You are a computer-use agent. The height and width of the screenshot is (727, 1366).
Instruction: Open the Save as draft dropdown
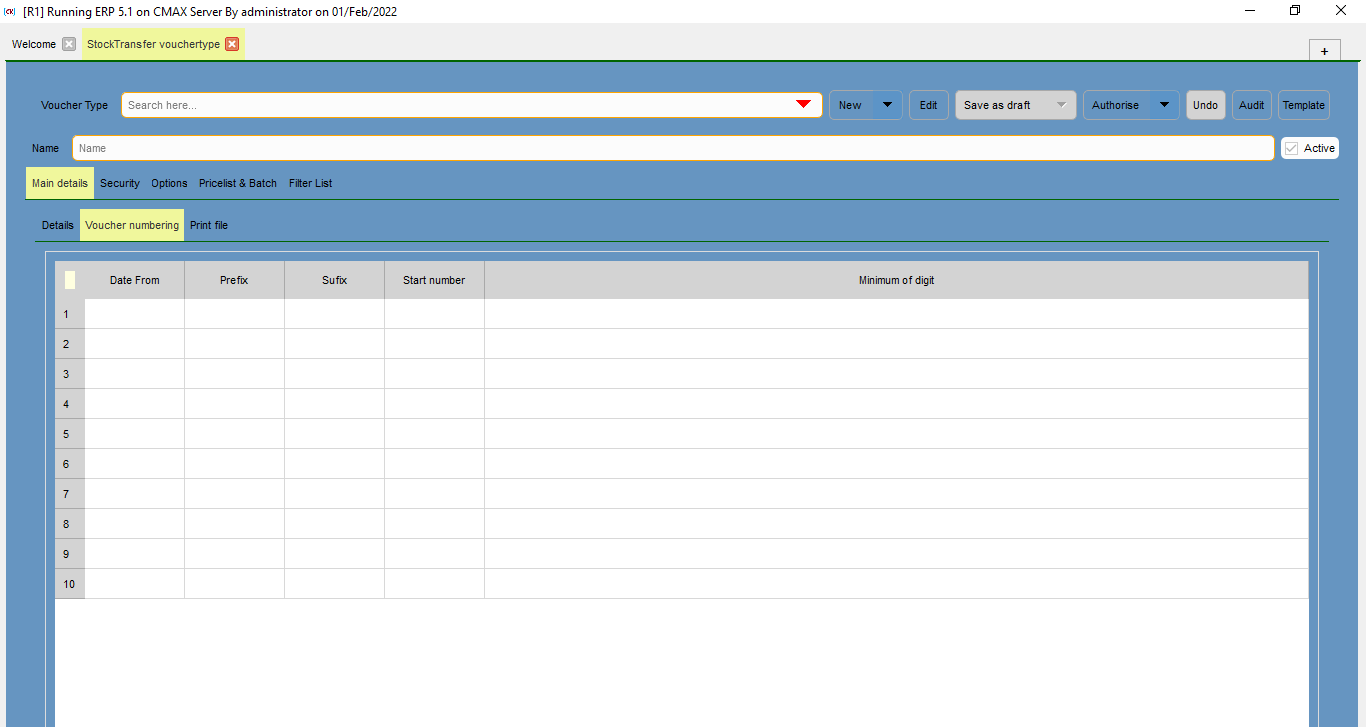coord(1060,104)
